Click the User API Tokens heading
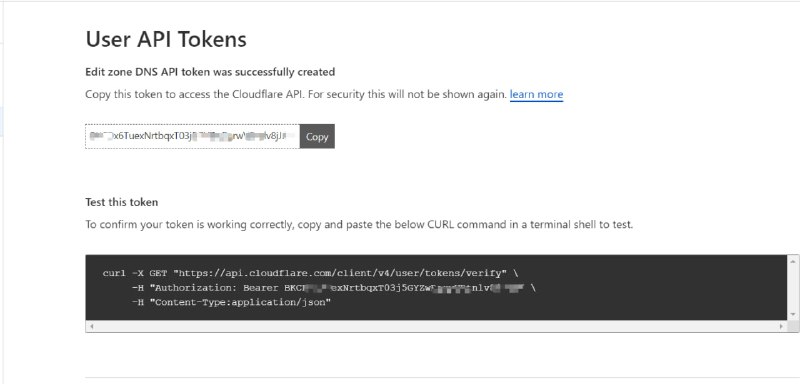Viewport: 800px width, 384px height. click(x=166, y=39)
